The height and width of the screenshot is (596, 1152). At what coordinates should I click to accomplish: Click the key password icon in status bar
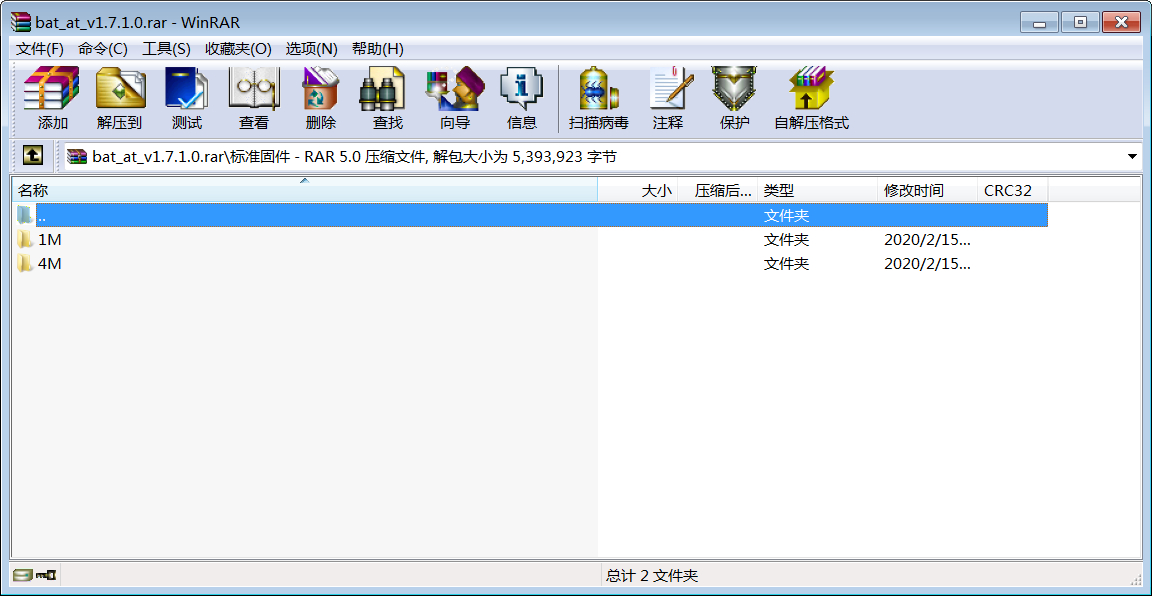coord(48,575)
